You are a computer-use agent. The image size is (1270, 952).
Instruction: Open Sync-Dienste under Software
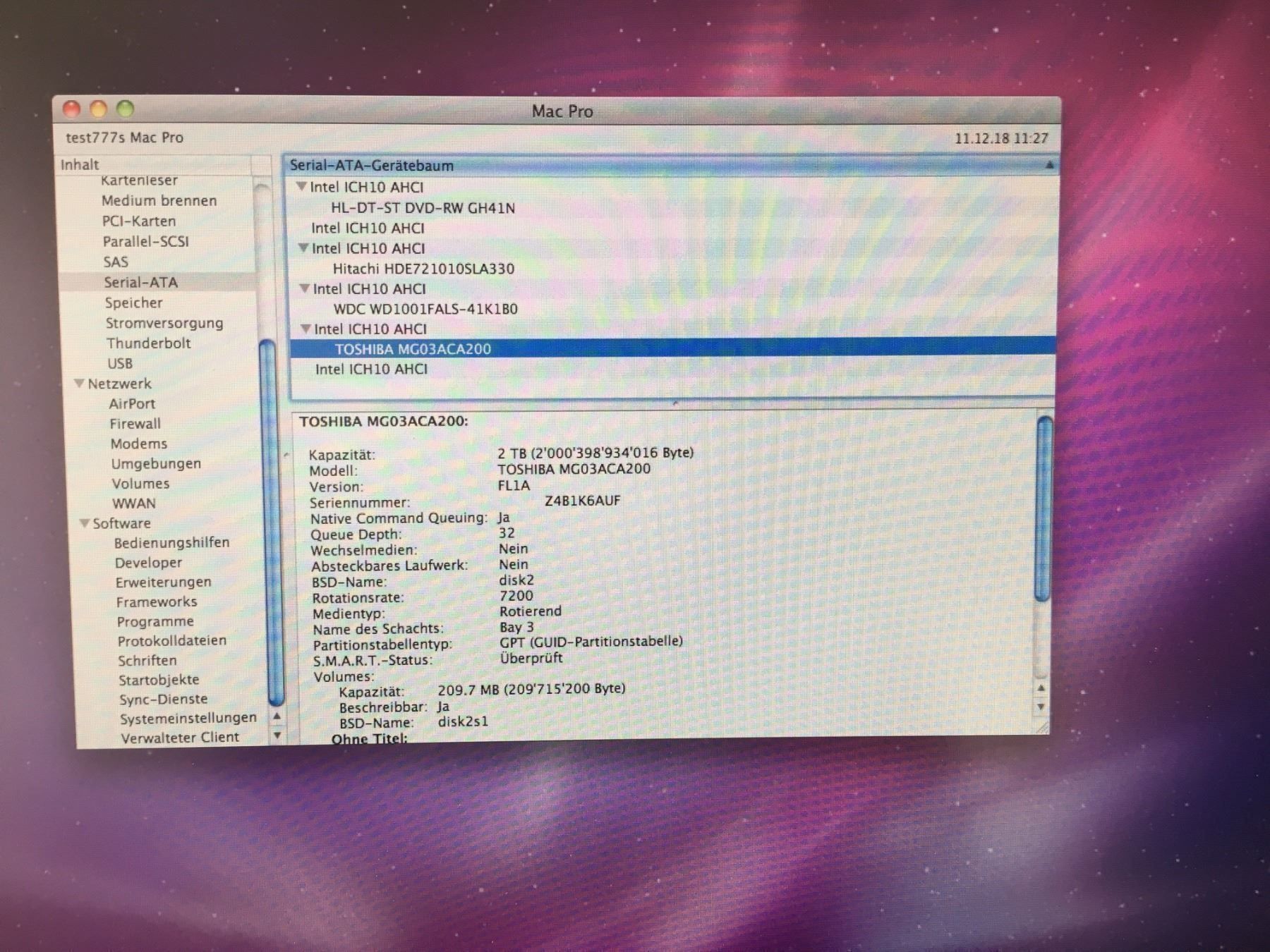(163, 700)
